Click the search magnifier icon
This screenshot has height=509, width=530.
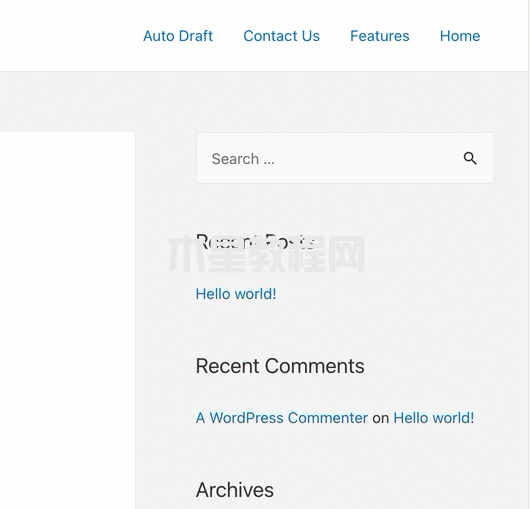pos(470,158)
